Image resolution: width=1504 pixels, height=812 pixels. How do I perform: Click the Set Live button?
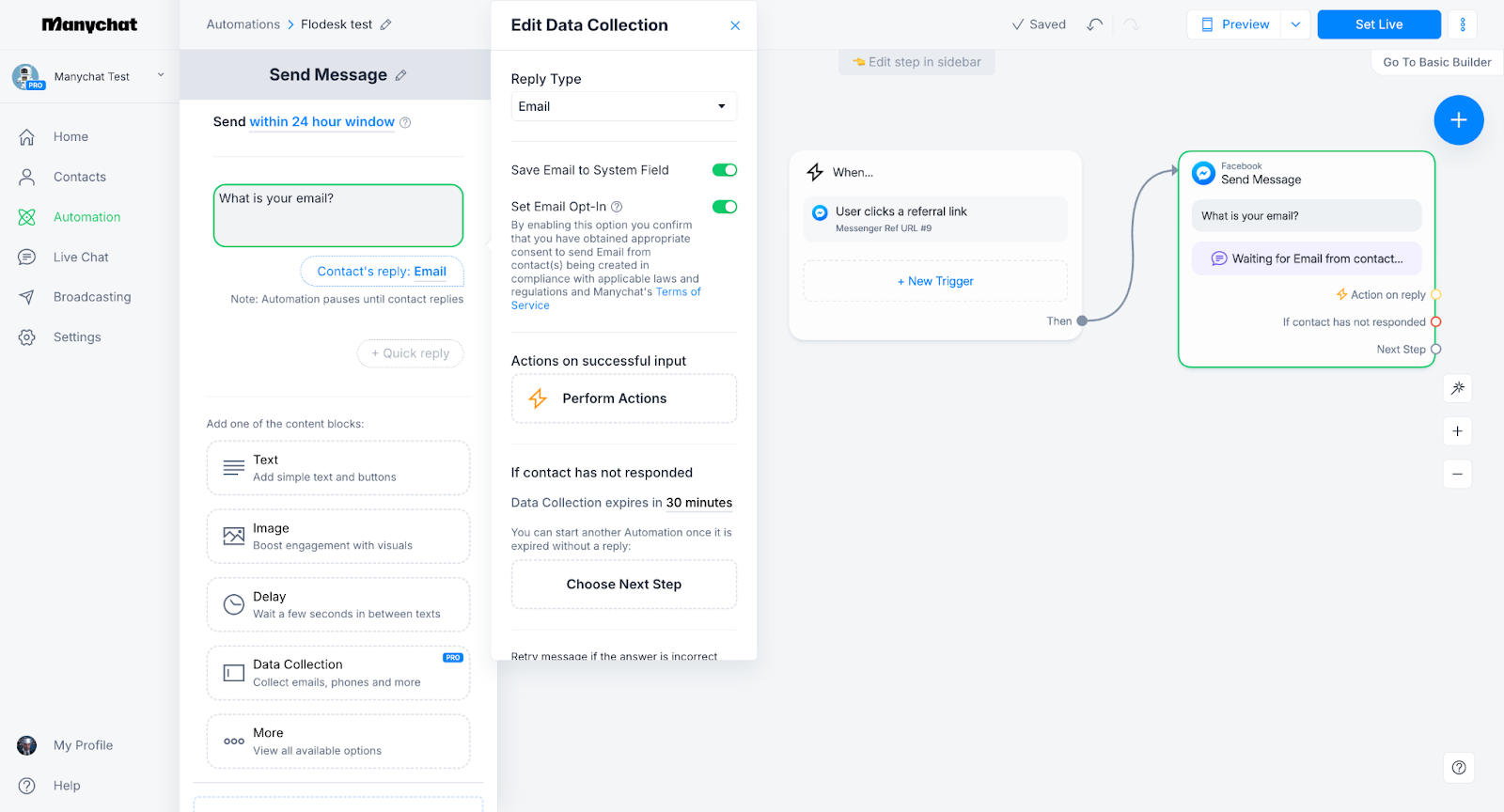1378,24
